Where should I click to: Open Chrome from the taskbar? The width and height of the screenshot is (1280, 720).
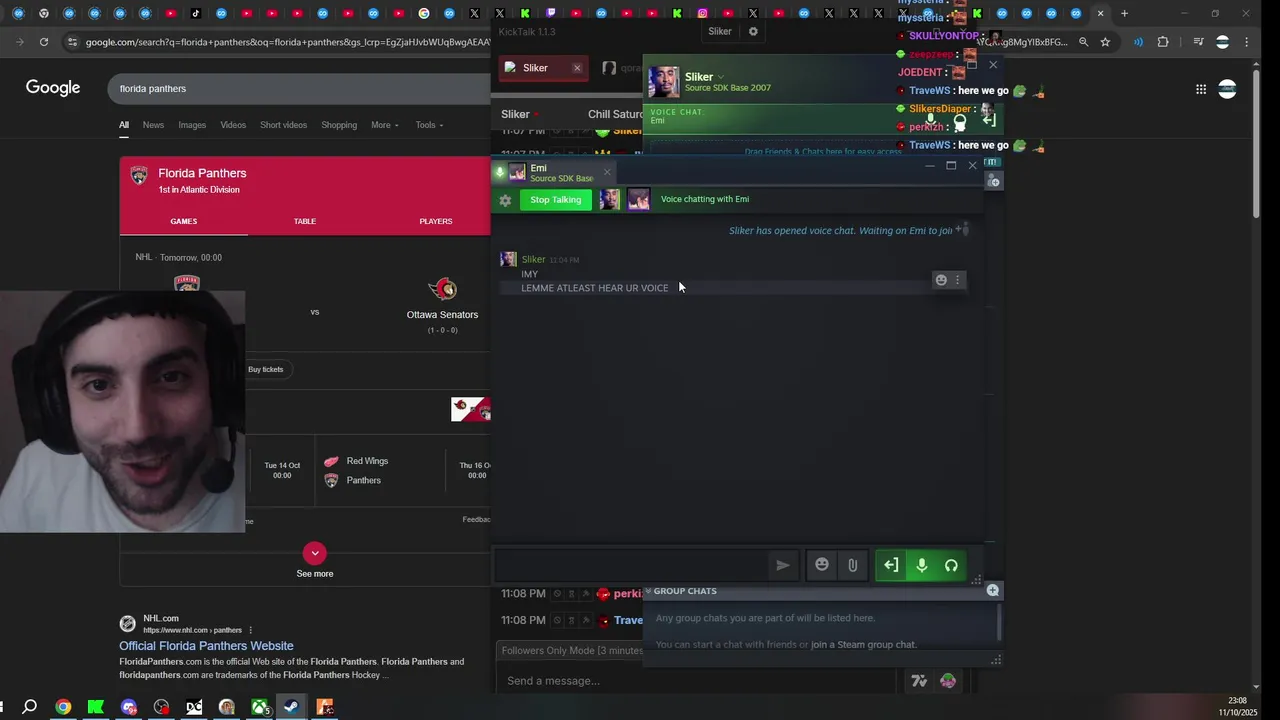(x=63, y=707)
